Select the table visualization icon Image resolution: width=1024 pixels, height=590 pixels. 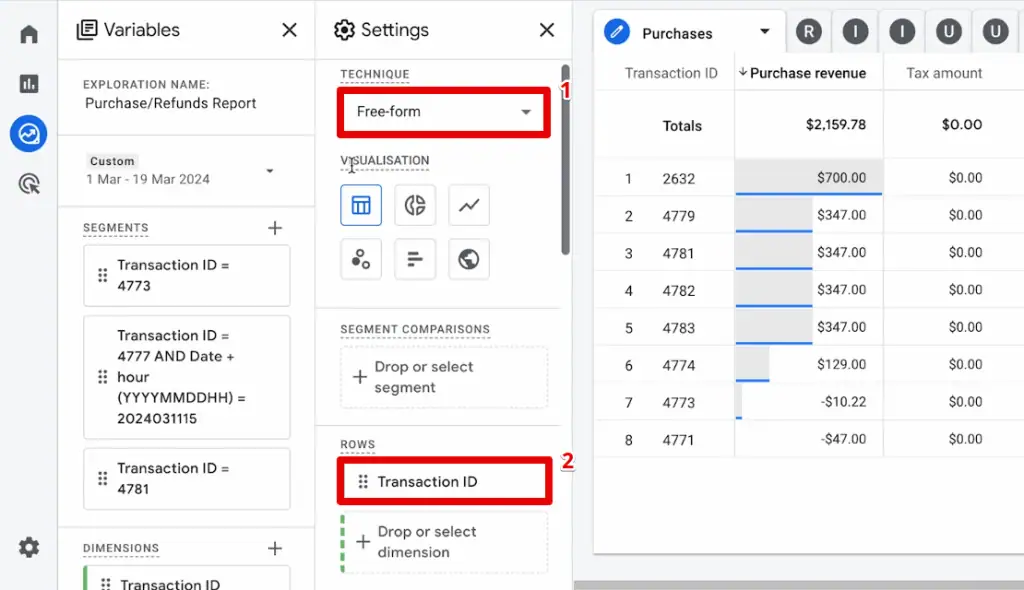click(x=361, y=205)
